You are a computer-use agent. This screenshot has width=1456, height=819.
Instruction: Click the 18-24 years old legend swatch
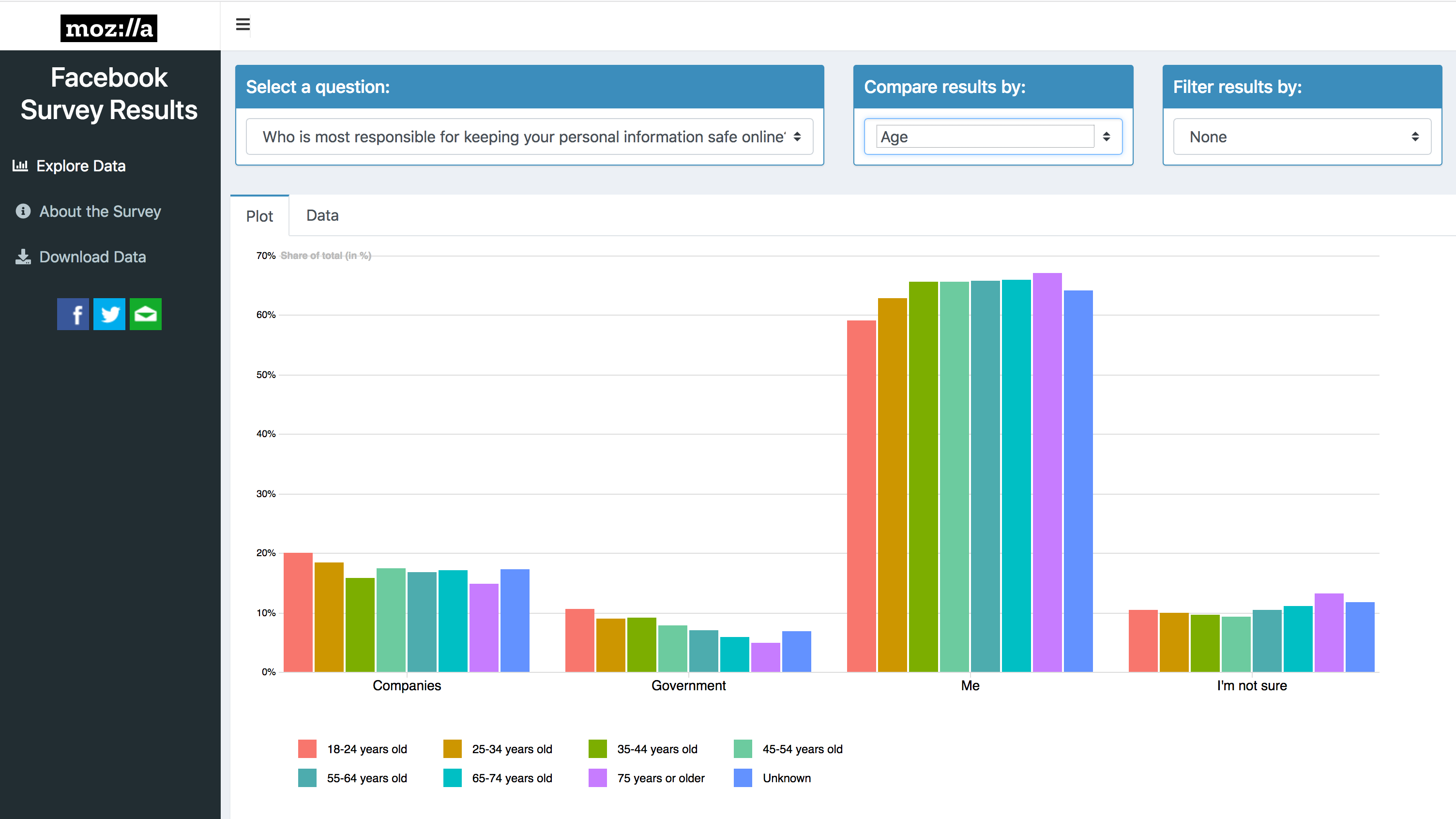tap(307, 749)
